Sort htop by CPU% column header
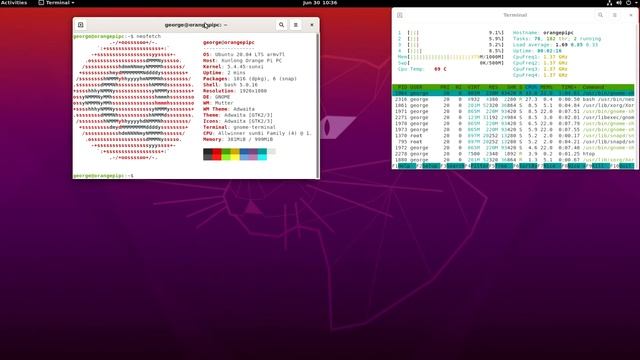 click(531, 87)
